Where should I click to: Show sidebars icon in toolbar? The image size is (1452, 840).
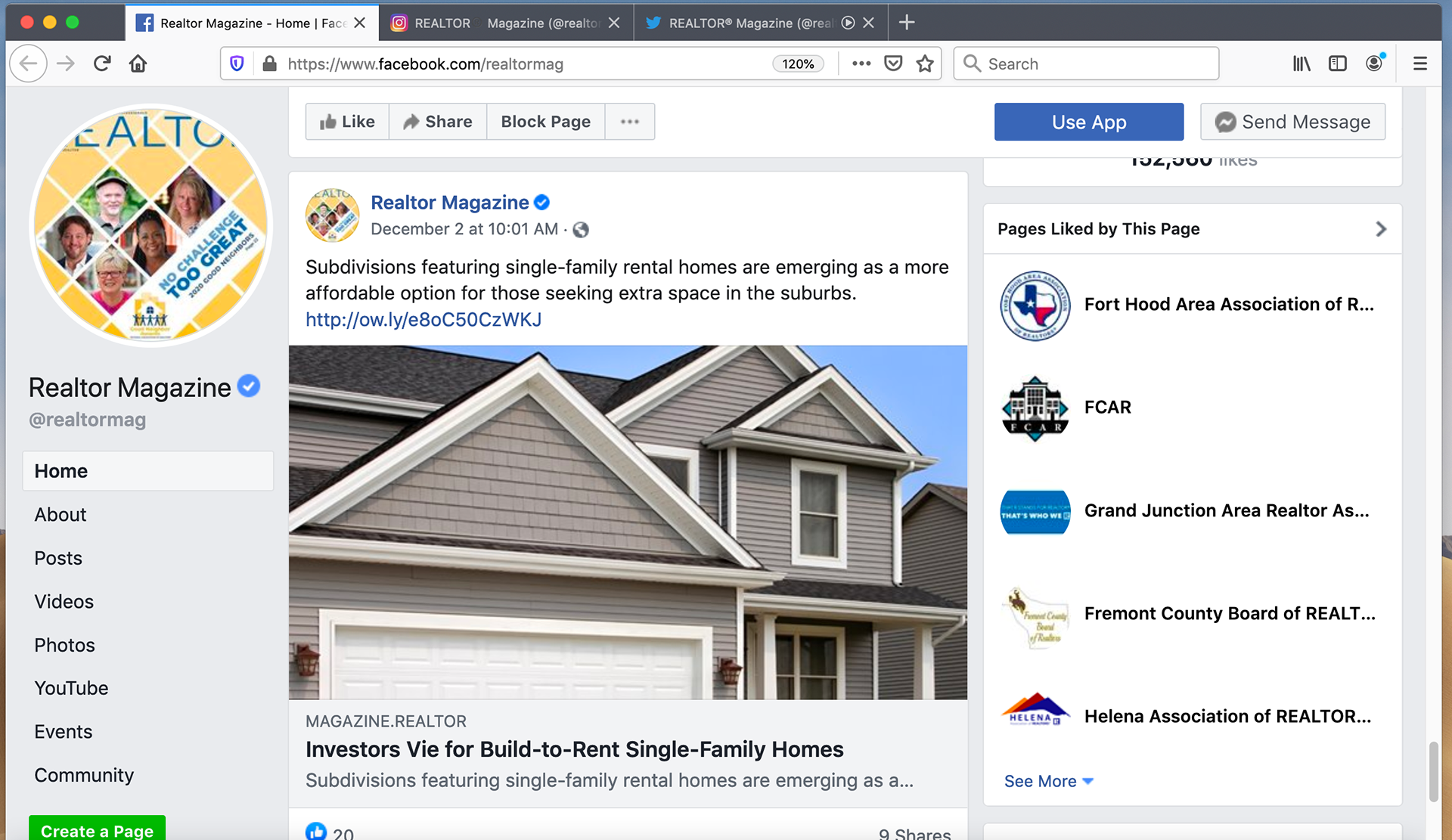click(x=1338, y=64)
